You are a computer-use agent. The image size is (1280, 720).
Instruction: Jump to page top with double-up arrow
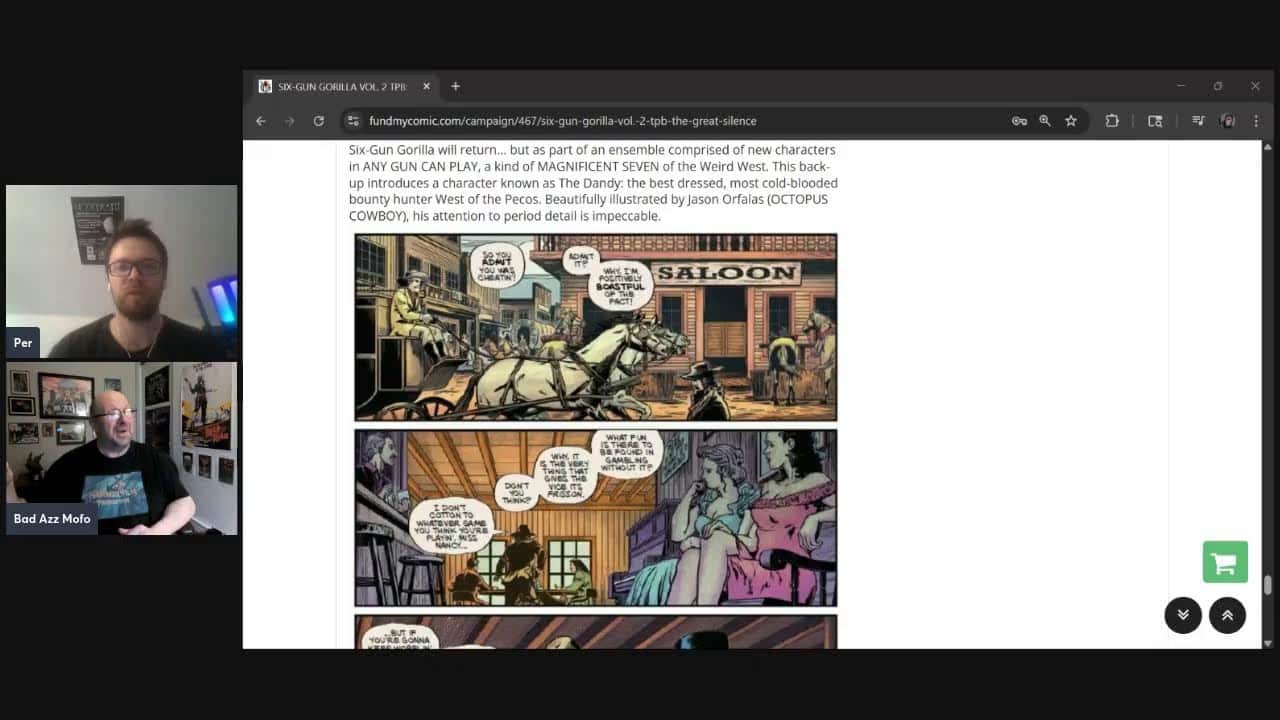[1227, 615]
